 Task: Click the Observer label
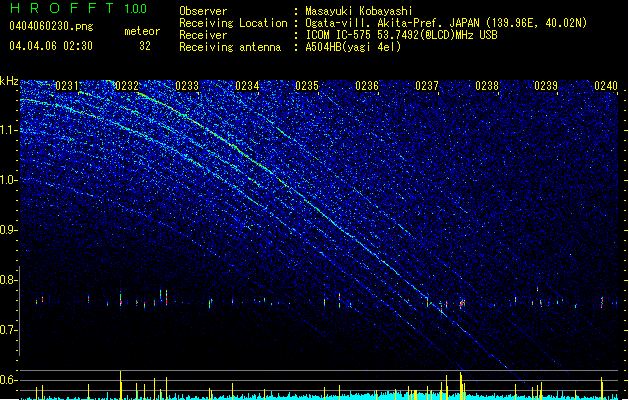203,11
